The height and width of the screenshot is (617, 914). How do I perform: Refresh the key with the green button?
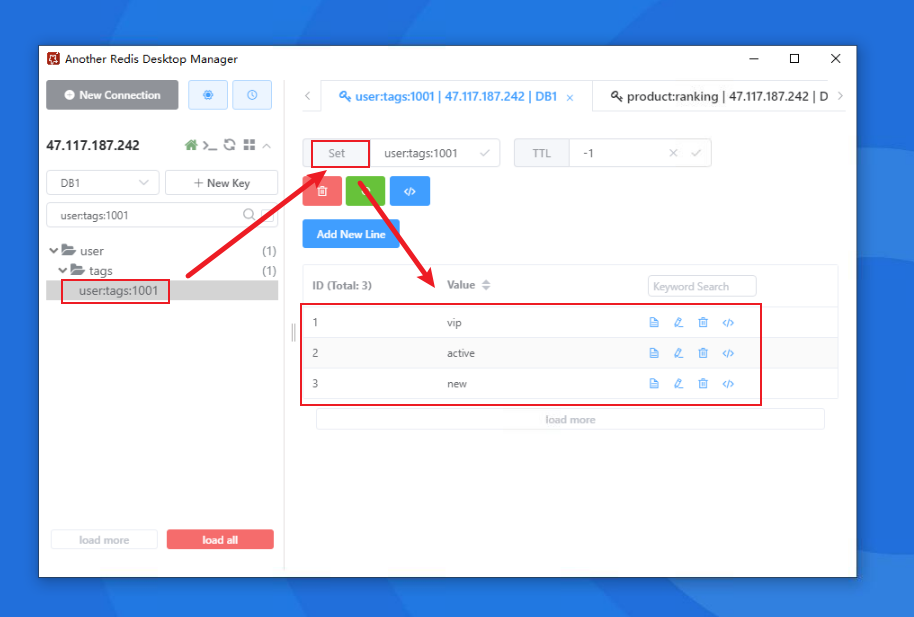(365, 191)
